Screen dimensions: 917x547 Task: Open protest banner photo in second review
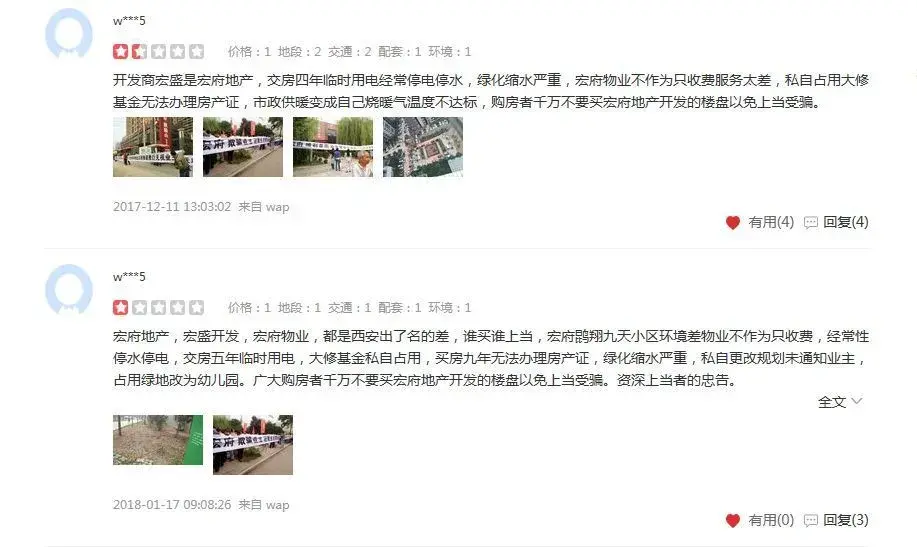point(253,445)
